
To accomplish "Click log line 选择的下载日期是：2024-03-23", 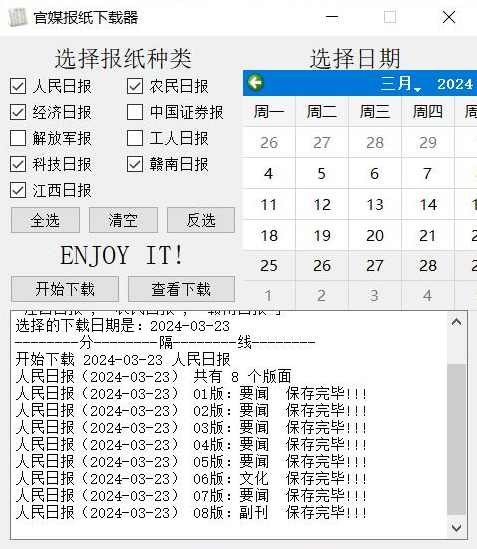I will coord(123,326).
